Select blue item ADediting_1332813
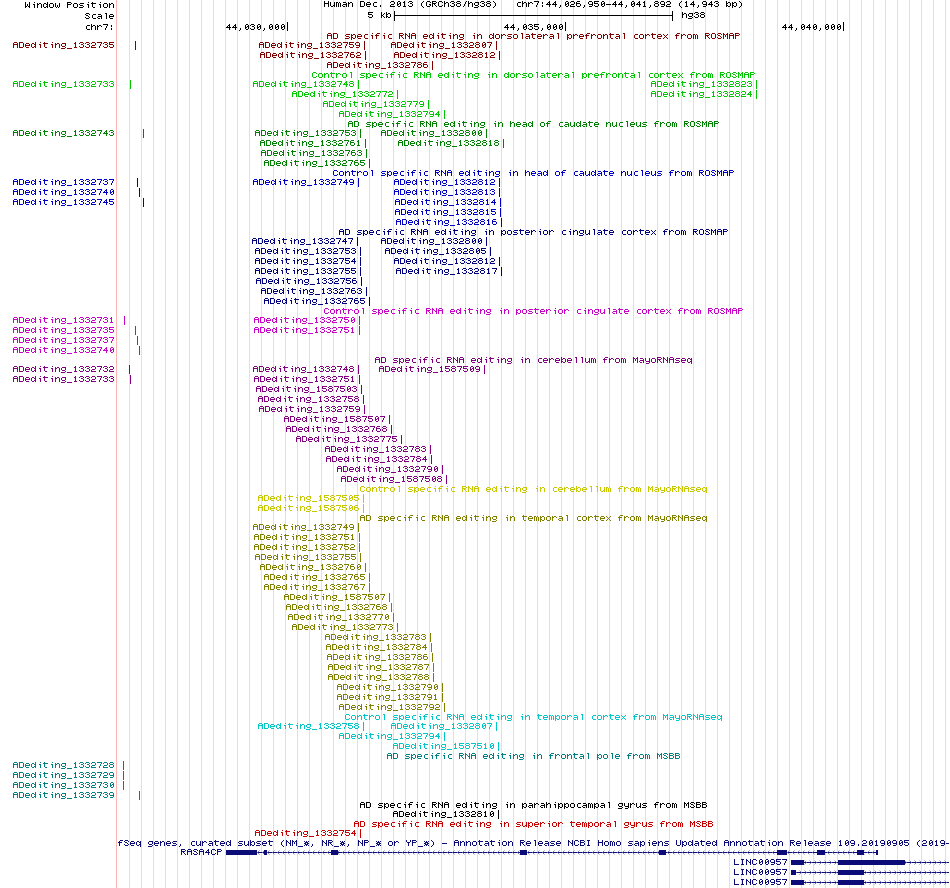 click(444, 192)
